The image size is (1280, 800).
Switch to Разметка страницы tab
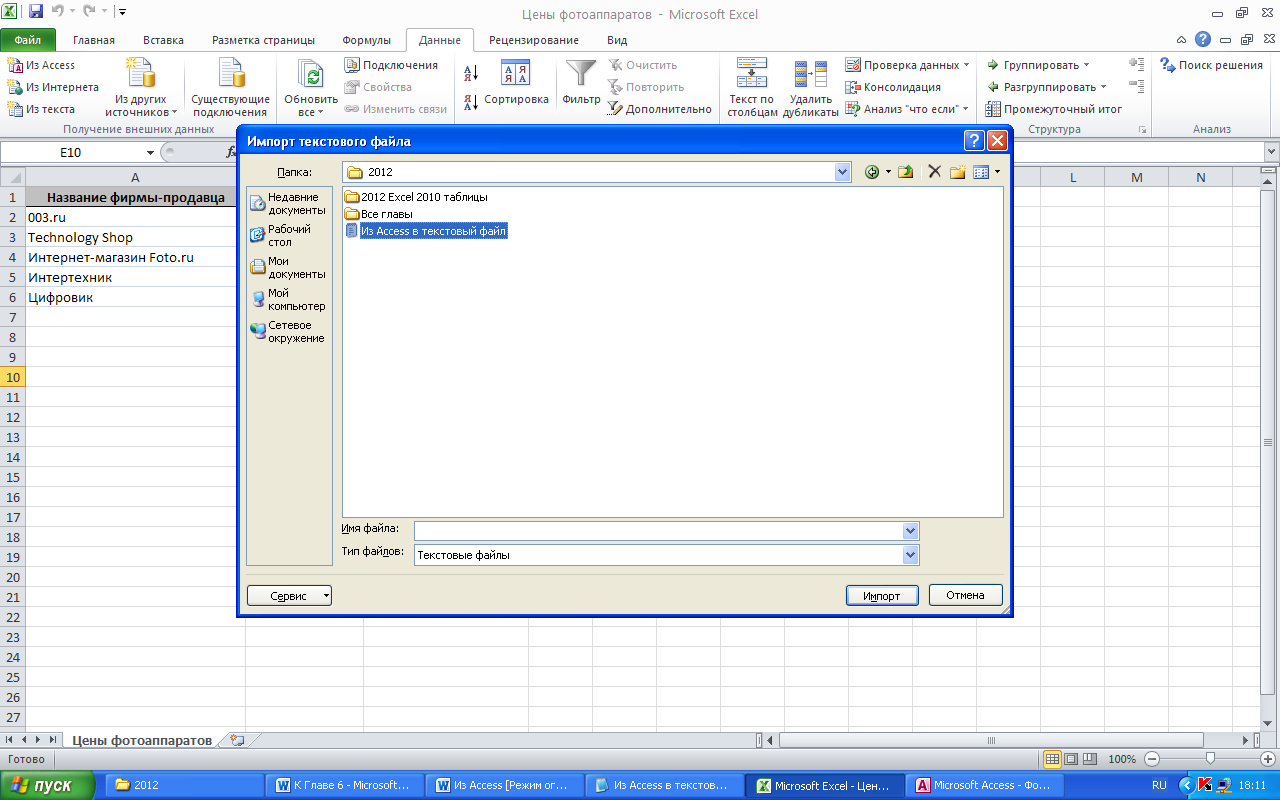click(263, 40)
